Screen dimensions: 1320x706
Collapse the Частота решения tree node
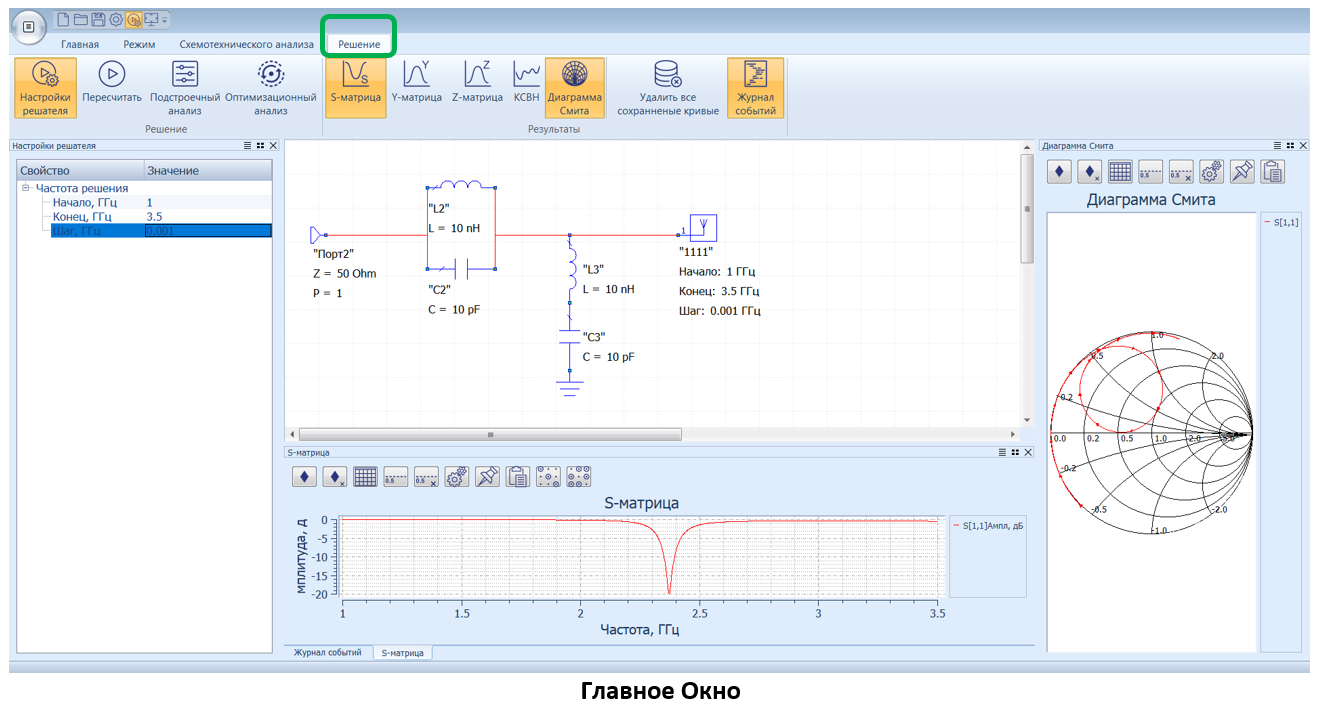(x=26, y=188)
